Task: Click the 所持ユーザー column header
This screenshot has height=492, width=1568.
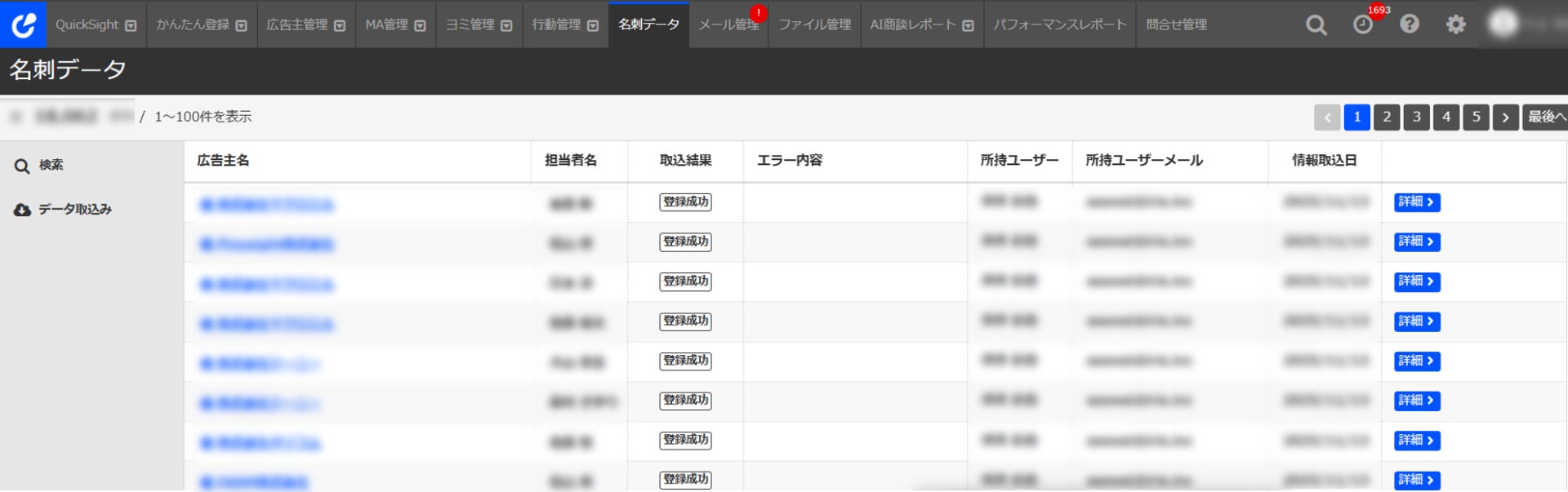Action: click(1020, 161)
